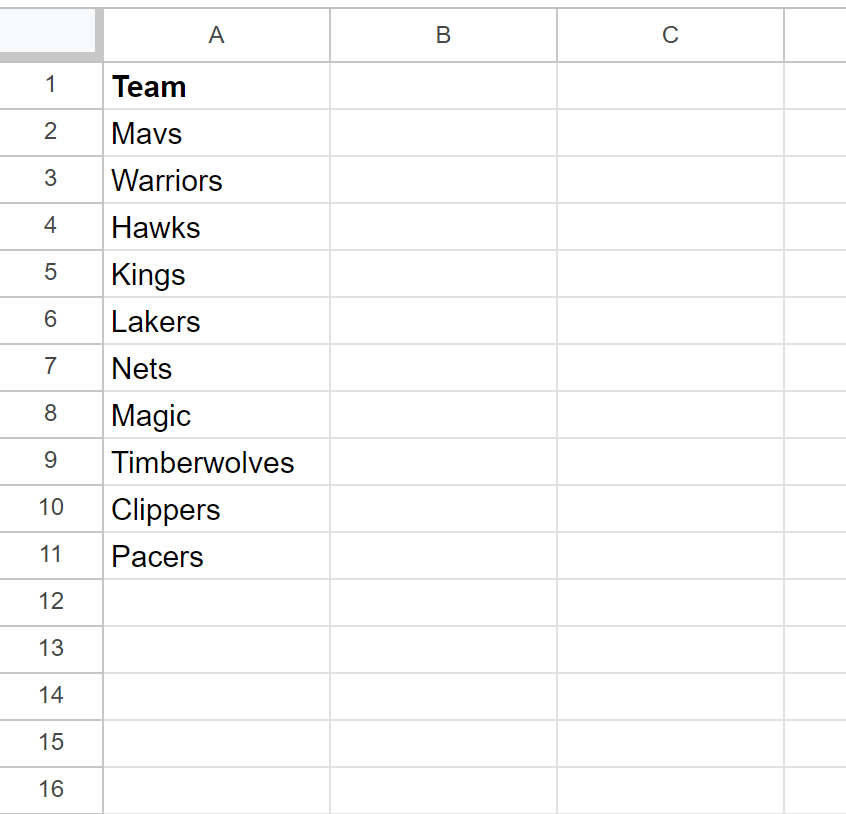This screenshot has width=846, height=814.
Task: Select the cell containing Clippers
Action: (x=216, y=508)
